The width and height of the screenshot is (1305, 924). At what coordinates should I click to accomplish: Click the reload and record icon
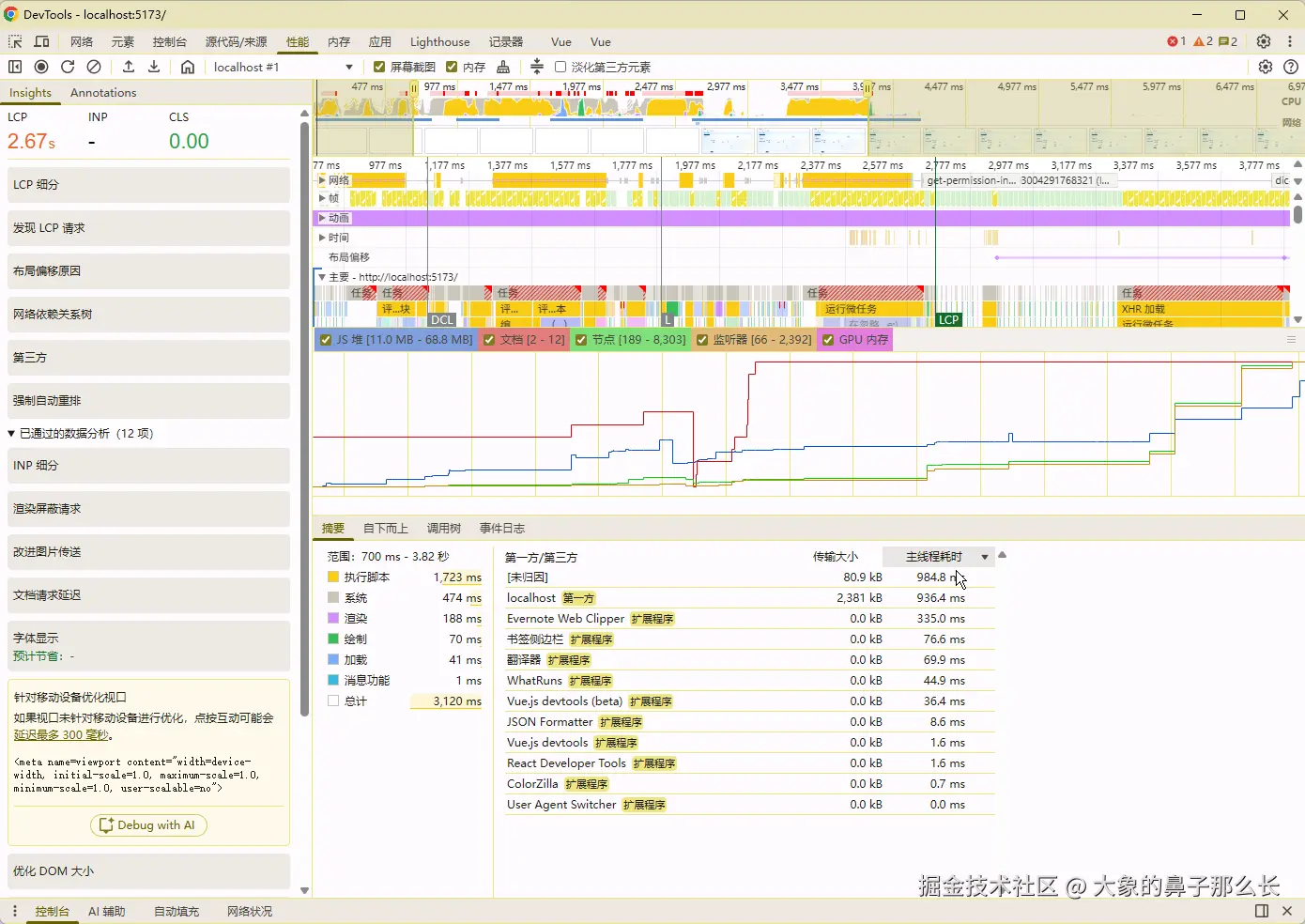point(68,67)
